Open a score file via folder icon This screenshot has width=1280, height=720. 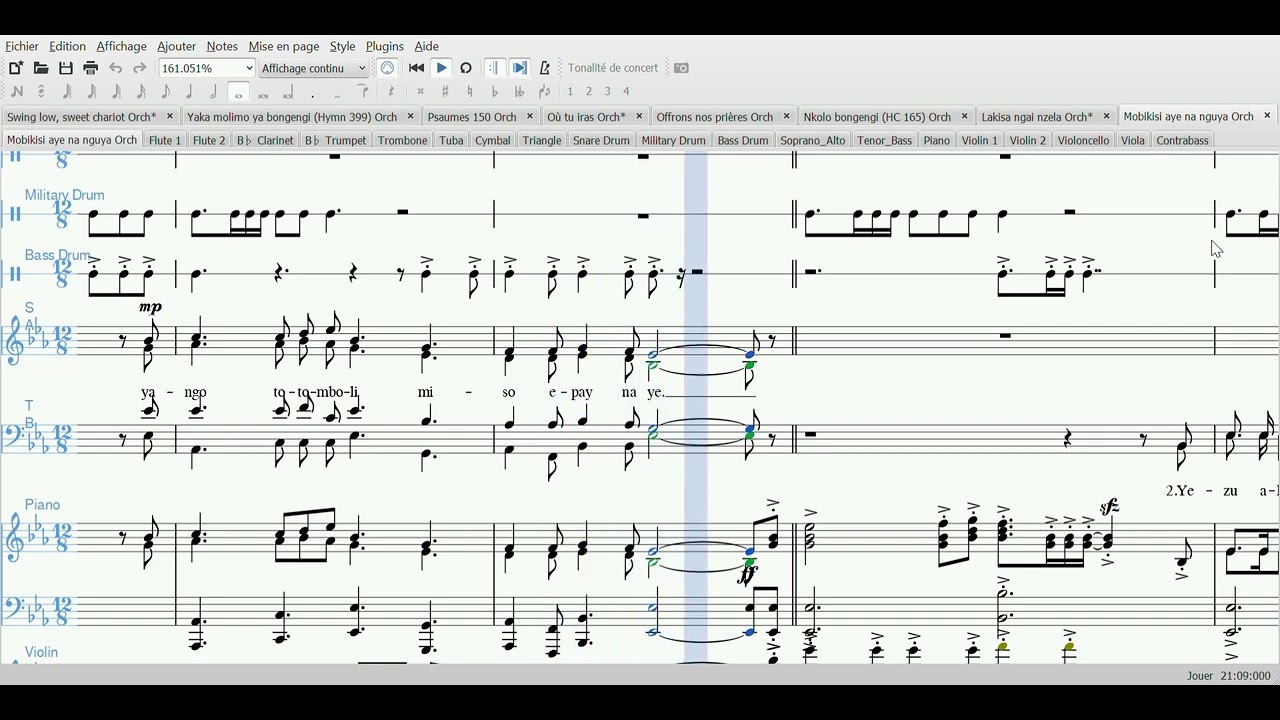(41, 68)
